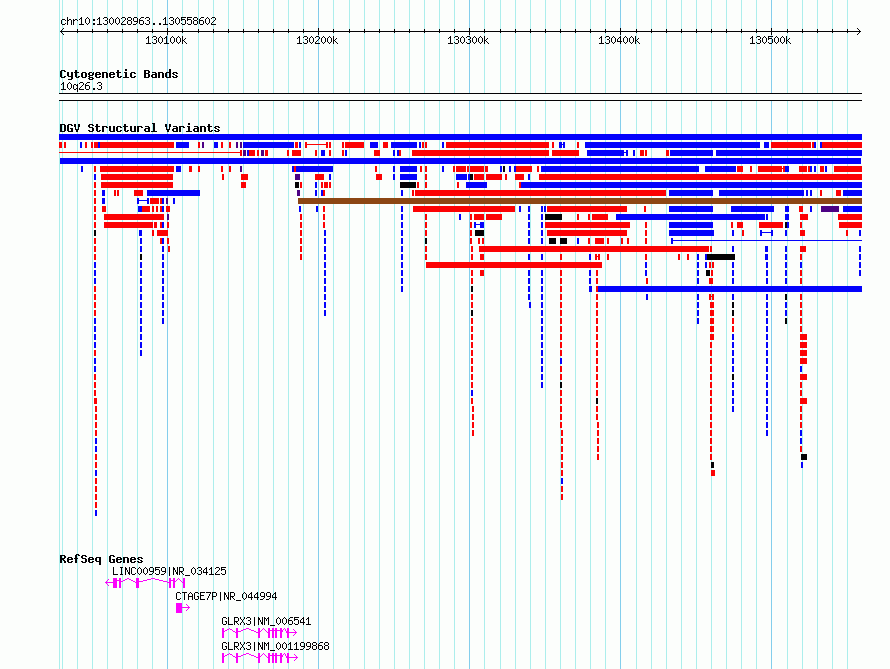Select the CTAGE7P gene glyph
This screenshot has height=669, width=890.
pyautogui.click(x=183, y=608)
